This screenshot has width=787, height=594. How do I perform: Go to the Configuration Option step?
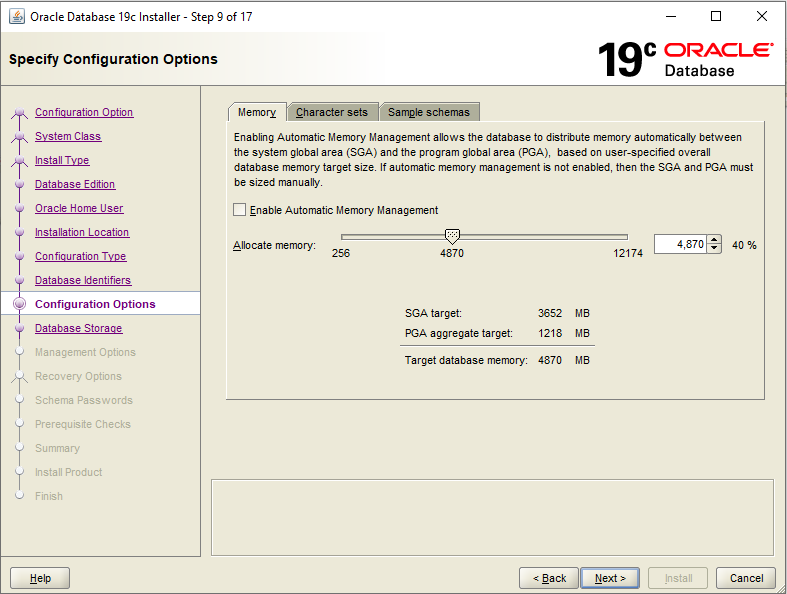pyautogui.click(x=84, y=112)
